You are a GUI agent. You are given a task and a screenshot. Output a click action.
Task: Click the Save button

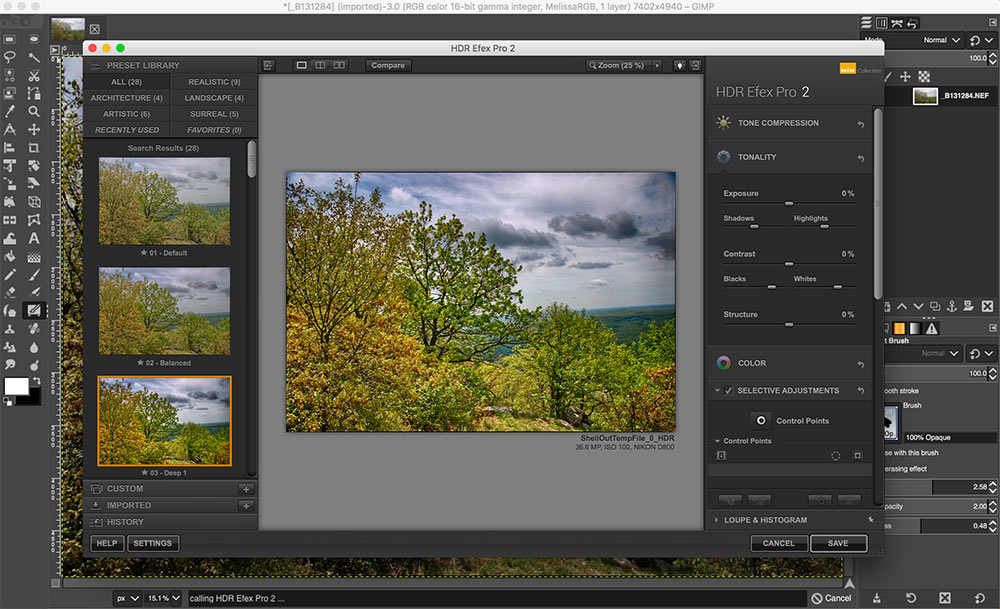click(x=838, y=543)
